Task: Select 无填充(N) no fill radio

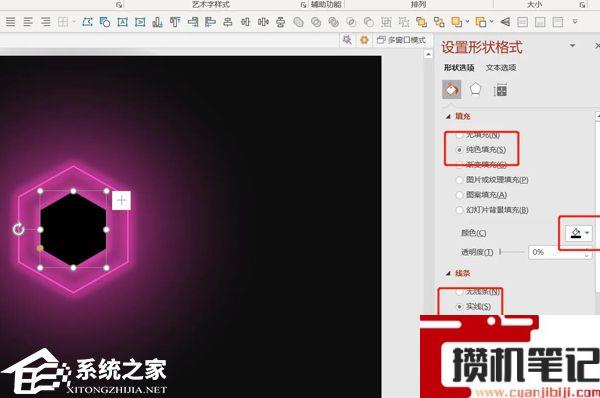Action: click(x=479, y=135)
